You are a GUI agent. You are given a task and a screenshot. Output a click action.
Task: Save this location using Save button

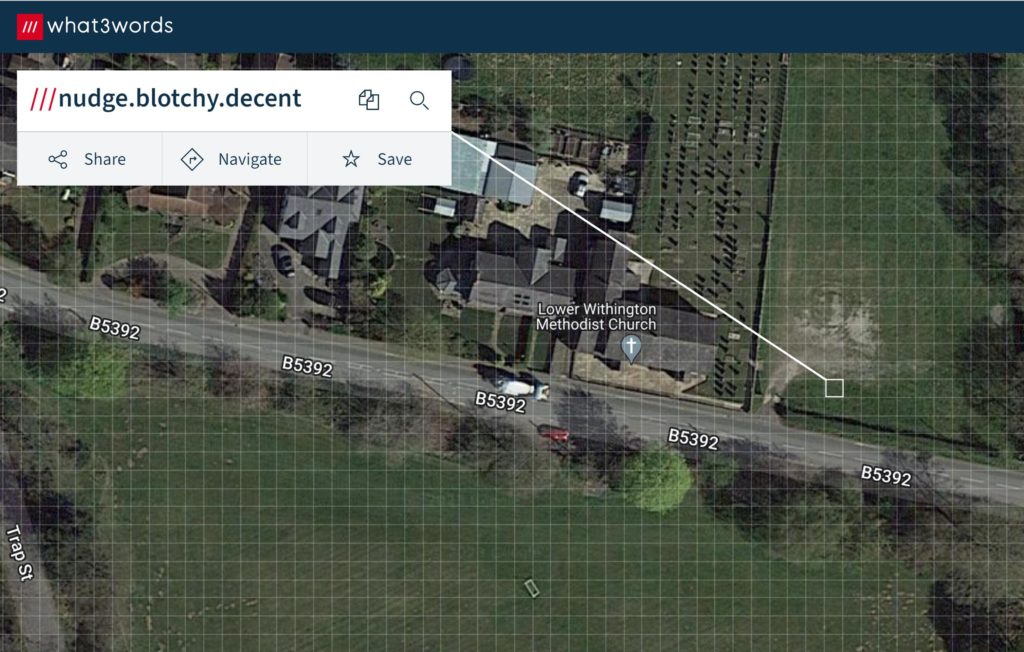(379, 159)
